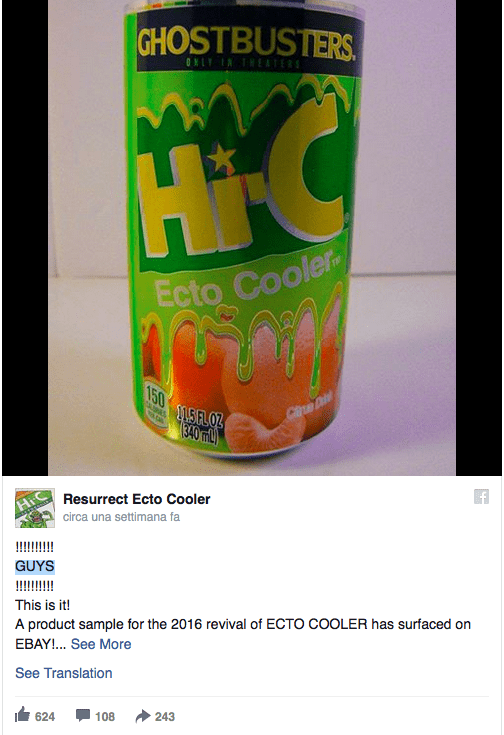
Task: Click the Facebook logo icon on the post
Action: click(x=481, y=496)
